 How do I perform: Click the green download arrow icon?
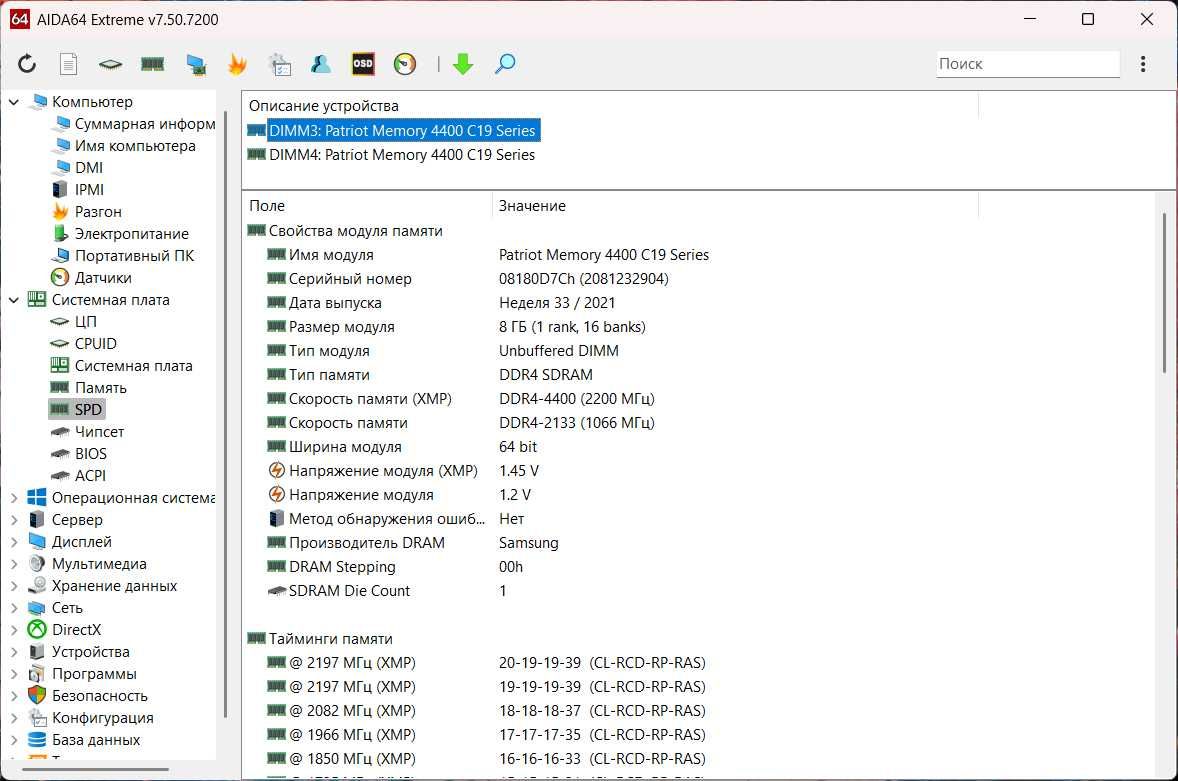click(x=463, y=64)
